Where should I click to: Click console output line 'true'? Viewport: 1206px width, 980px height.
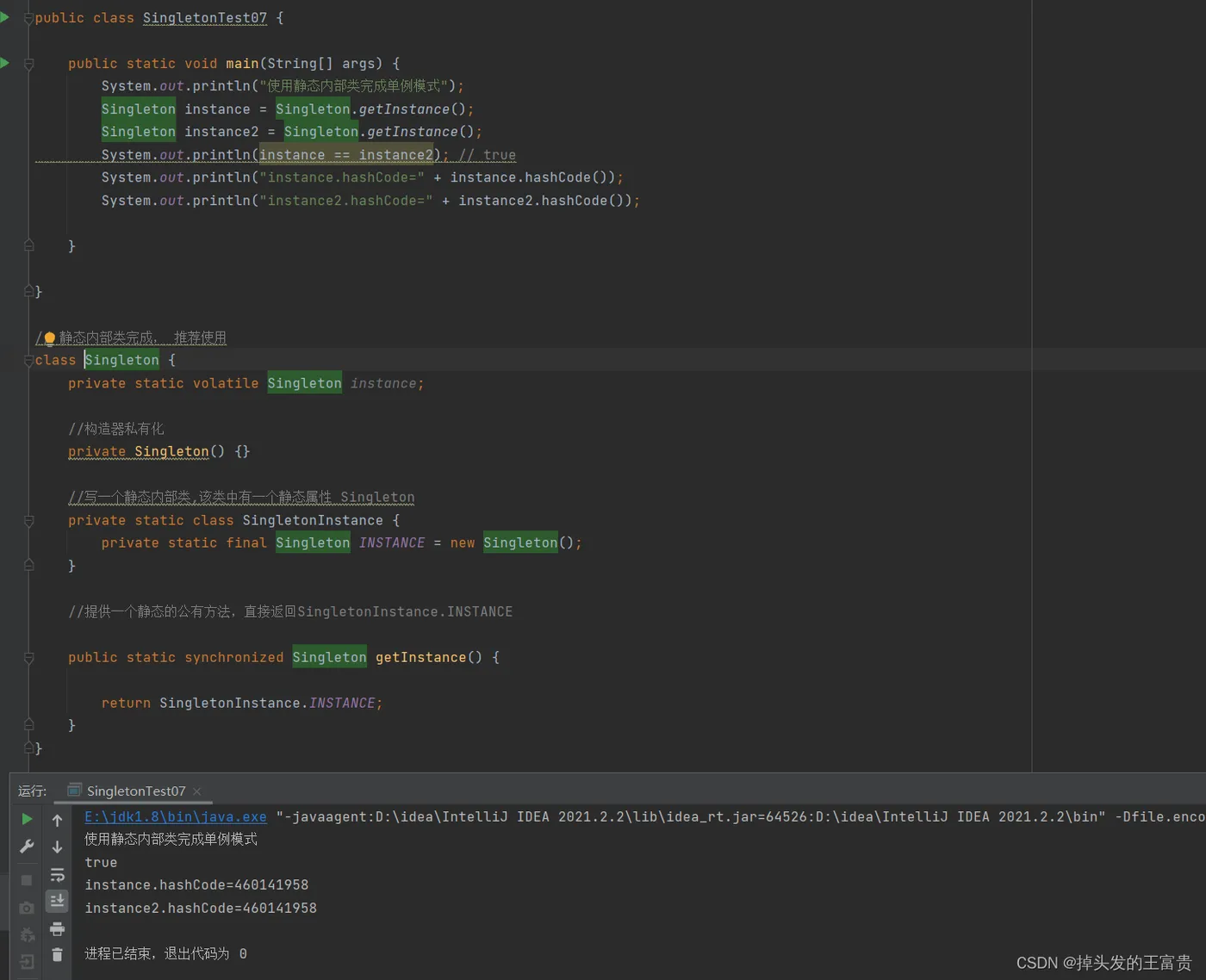tap(101, 862)
